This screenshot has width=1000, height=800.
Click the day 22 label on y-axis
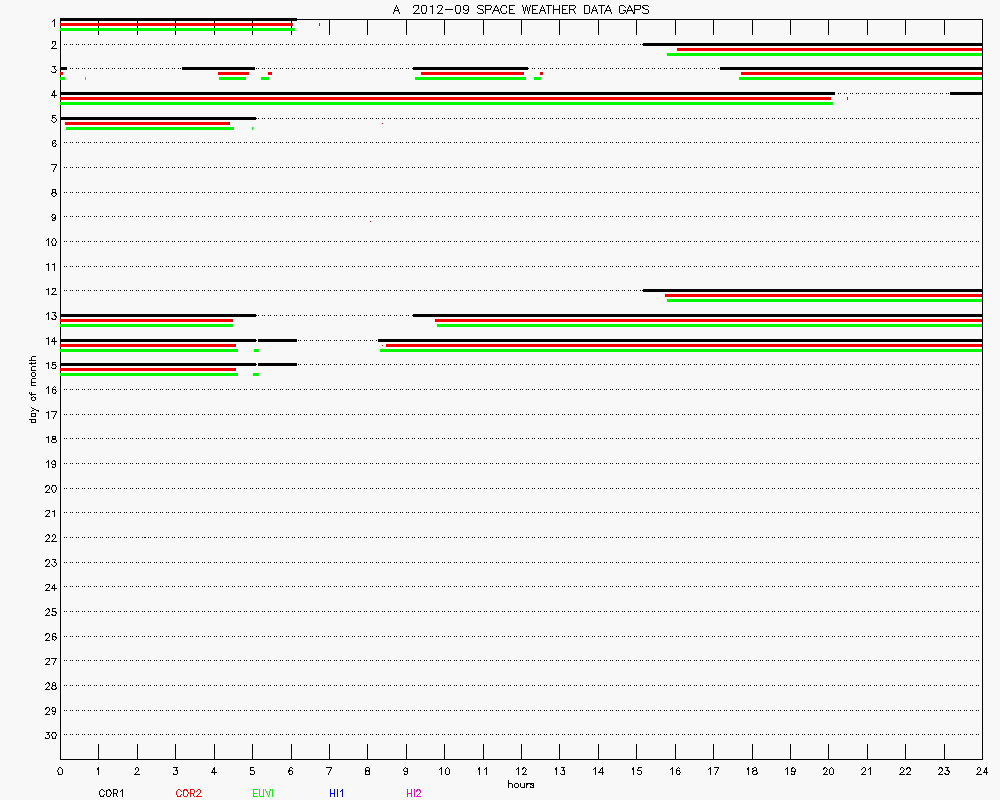click(49, 538)
